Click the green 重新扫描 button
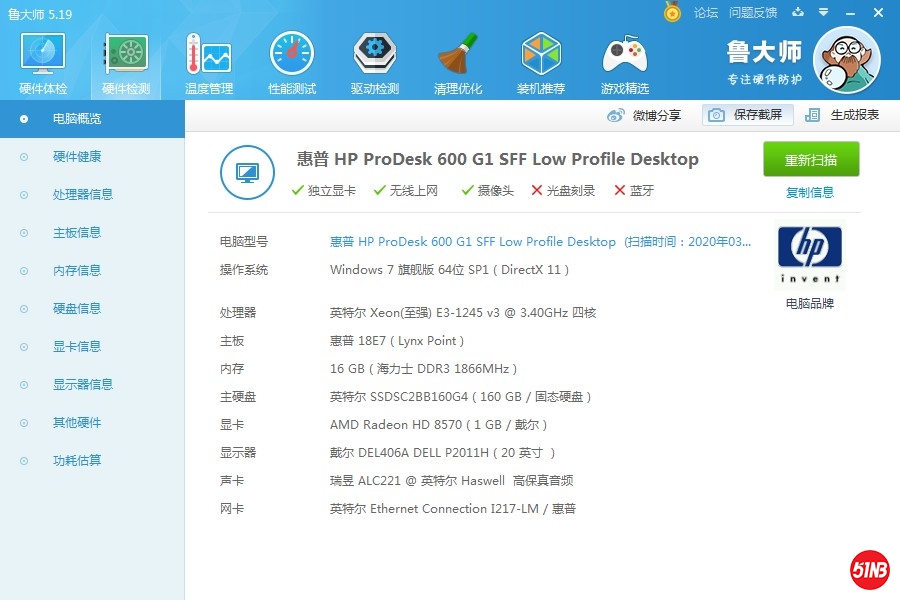The image size is (900, 600). (x=811, y=160)
